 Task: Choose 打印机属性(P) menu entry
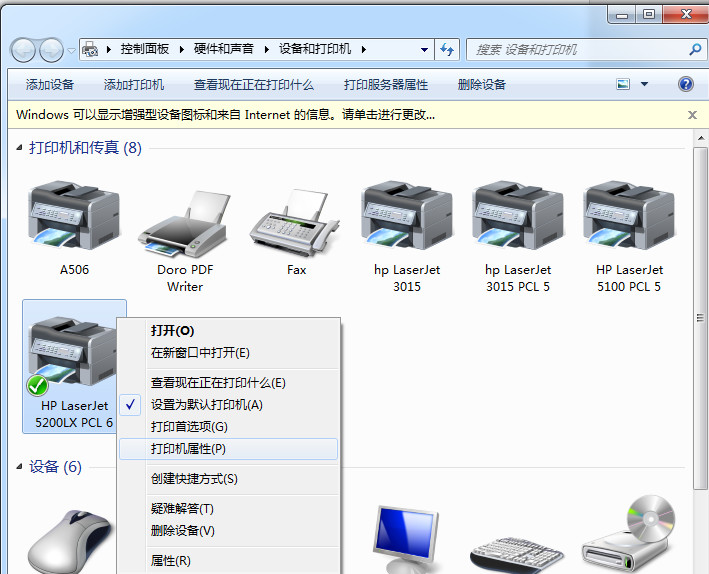pos(228,449)
